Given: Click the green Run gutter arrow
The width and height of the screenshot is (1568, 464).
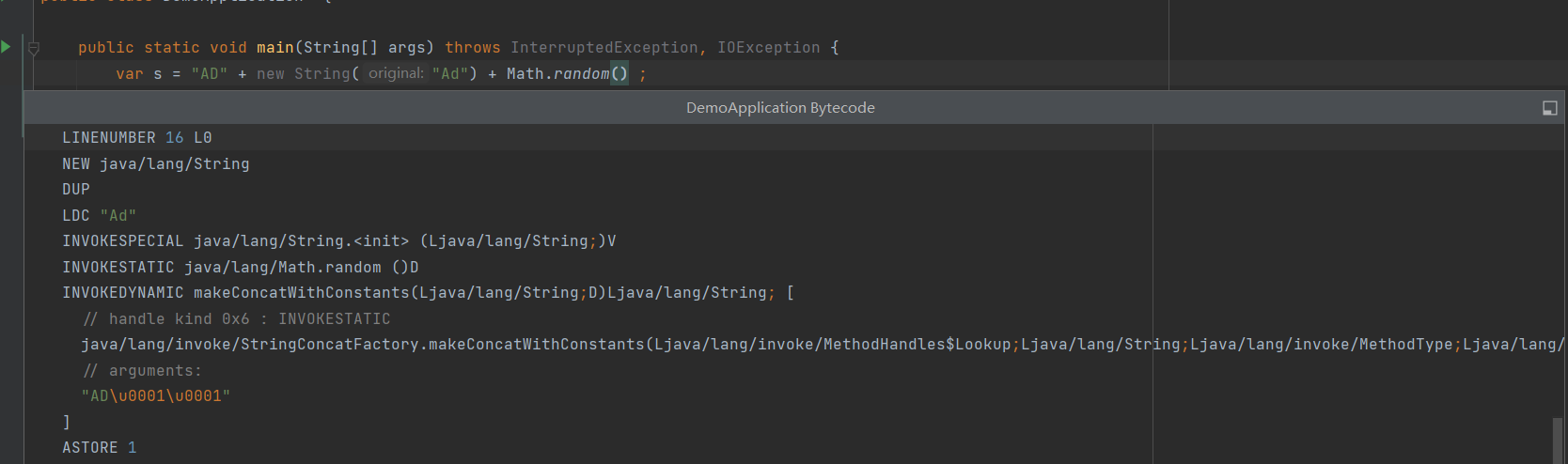Looking at the screenshot, I should tap(7, 47).
